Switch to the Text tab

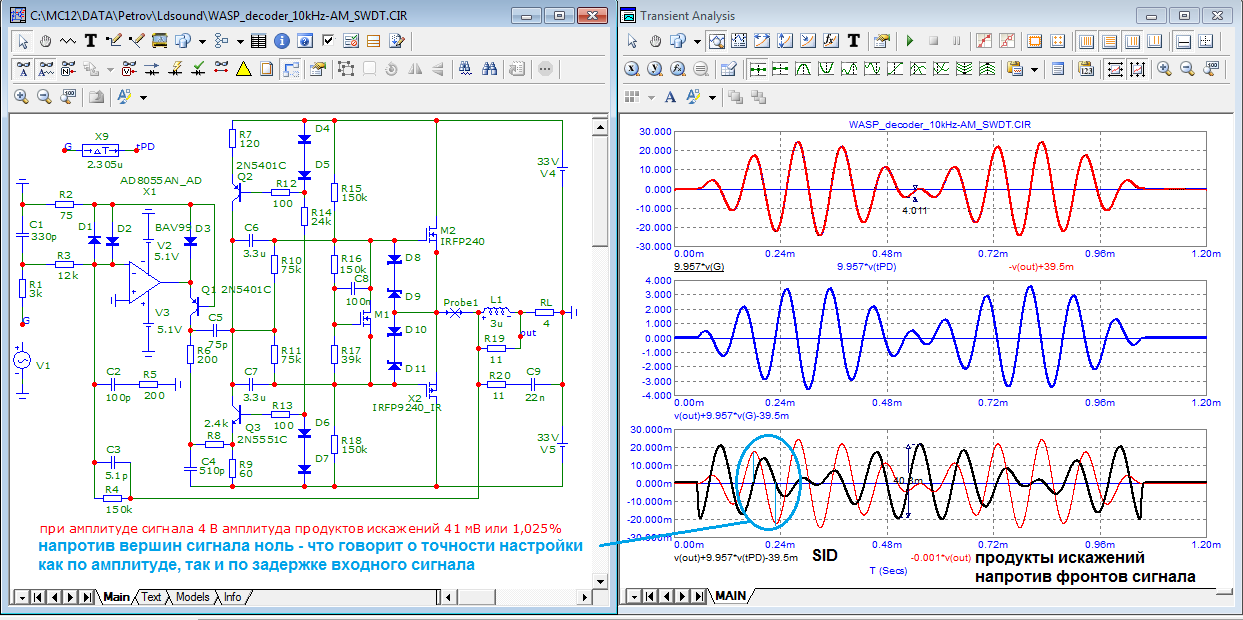tap(150, 597)
